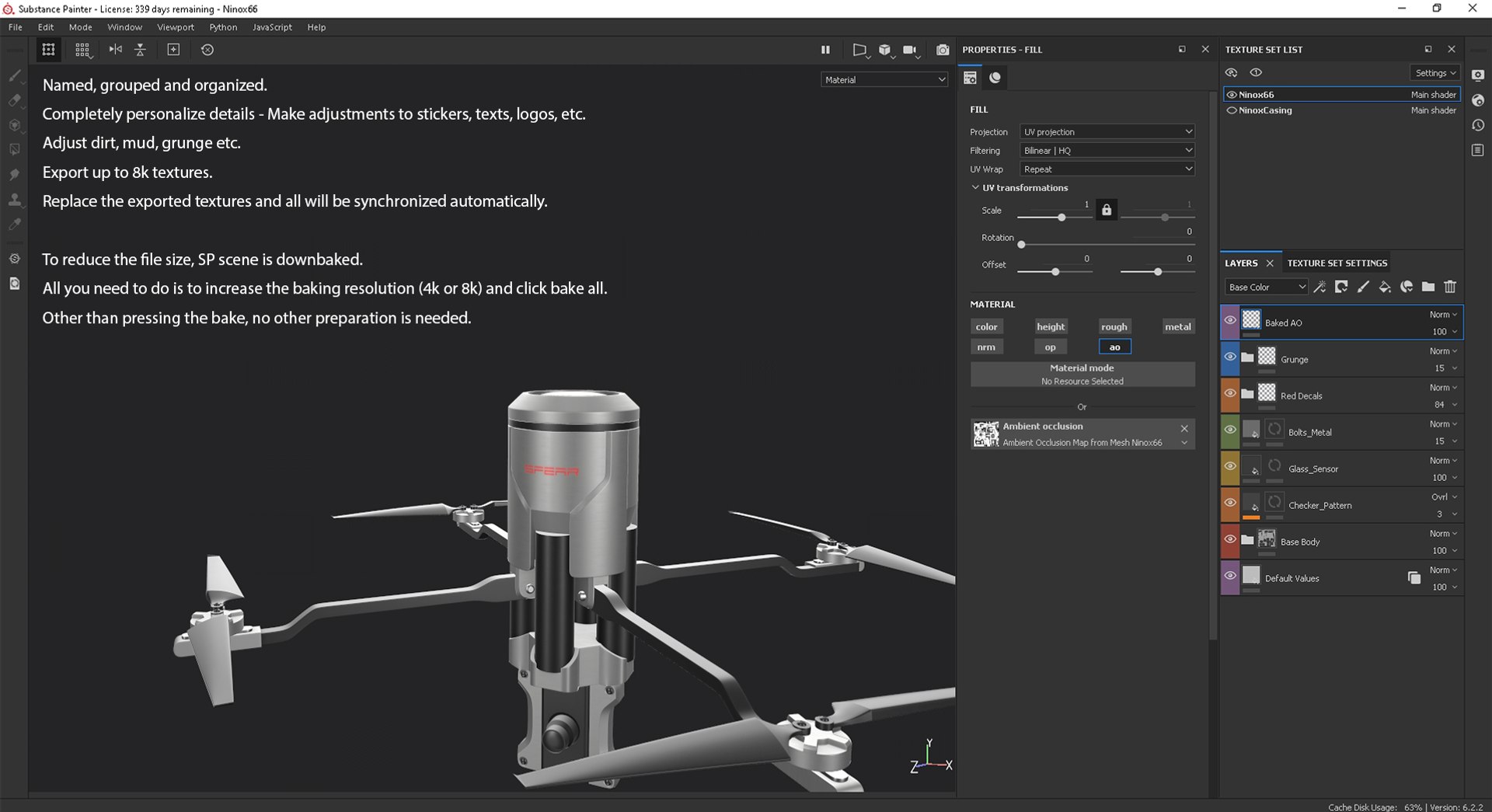Delete layer with the trash icon
Image resolution: width=1492 pixels, height=812 pixels.
(x=1450, y=288)
